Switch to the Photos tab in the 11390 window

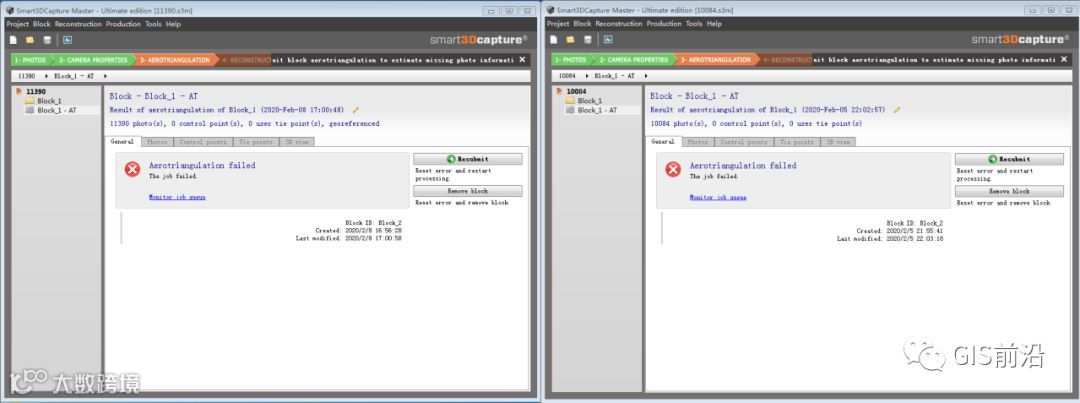coord(157,142)
